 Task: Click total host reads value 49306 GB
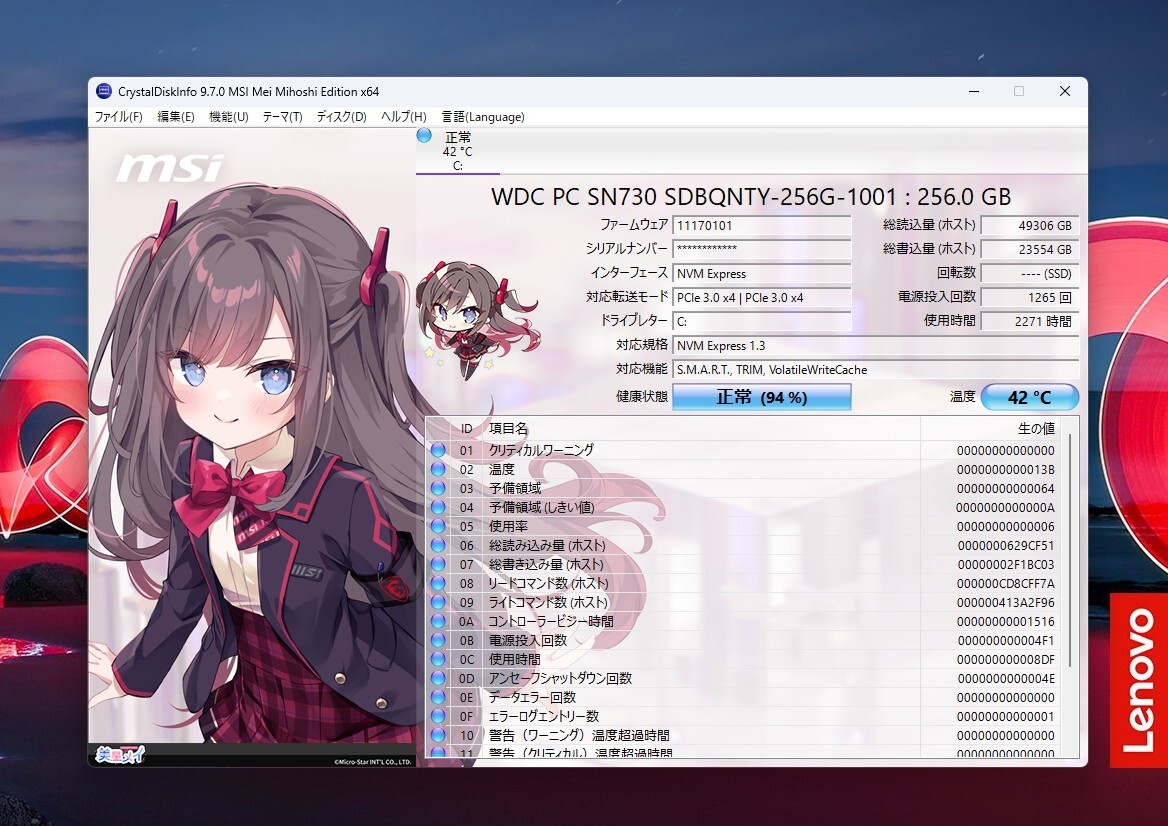1029,226
